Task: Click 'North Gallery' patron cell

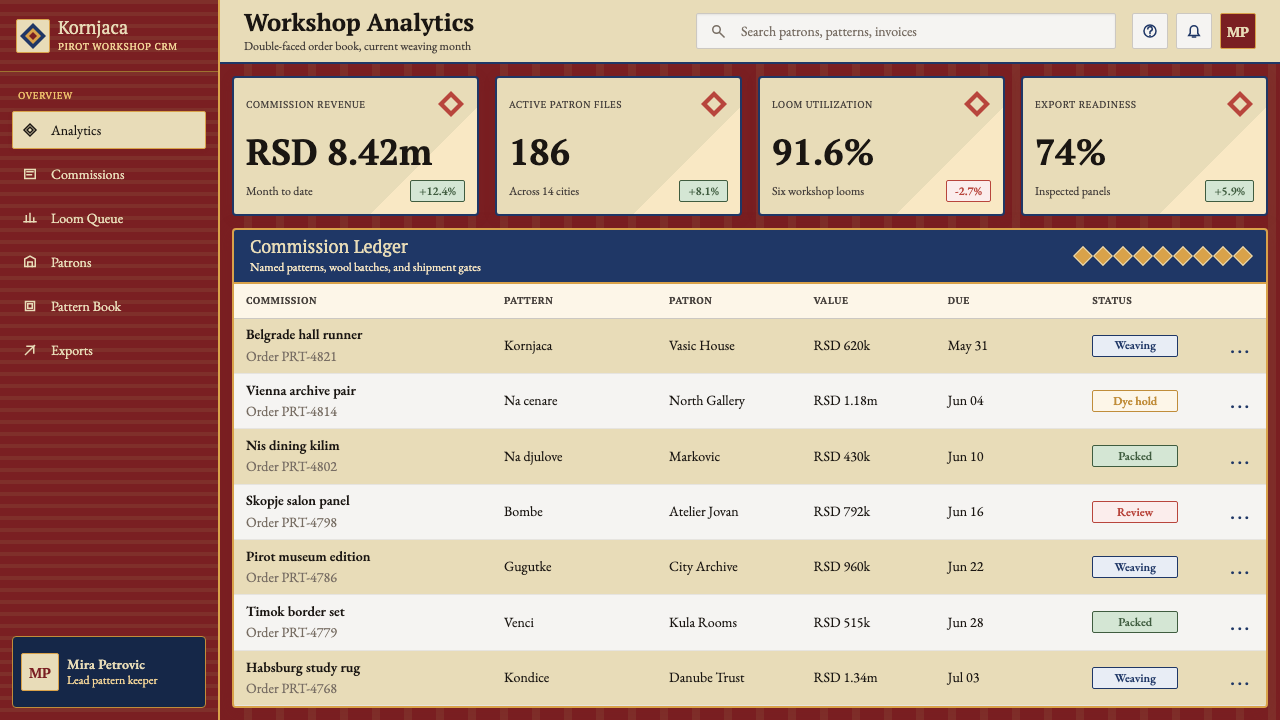Action: 707,401
